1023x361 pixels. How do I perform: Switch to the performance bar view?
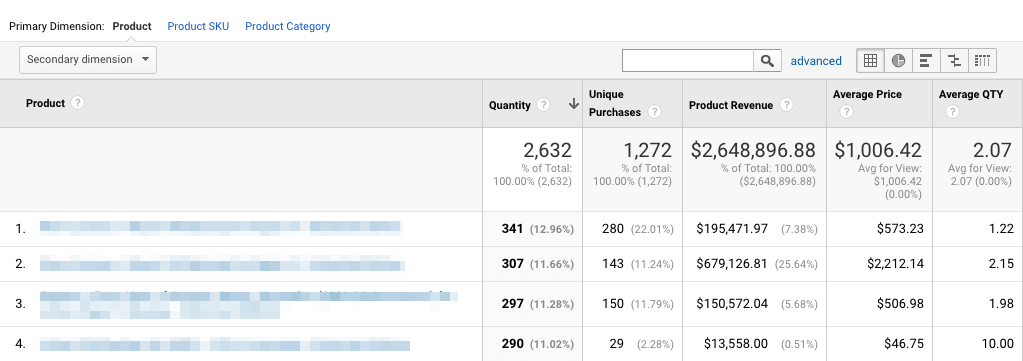point(926,61)
